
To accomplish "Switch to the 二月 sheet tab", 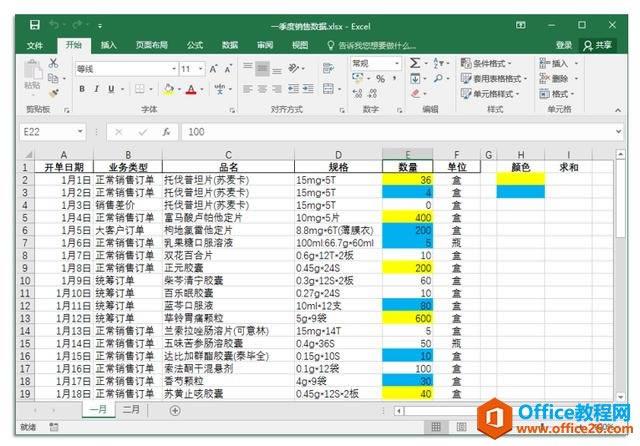I will tap(131, 409).
